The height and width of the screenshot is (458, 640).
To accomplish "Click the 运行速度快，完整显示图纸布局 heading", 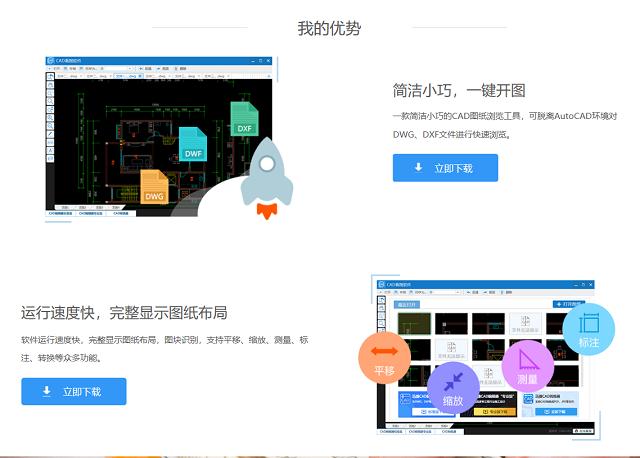I will coord(124,313).
